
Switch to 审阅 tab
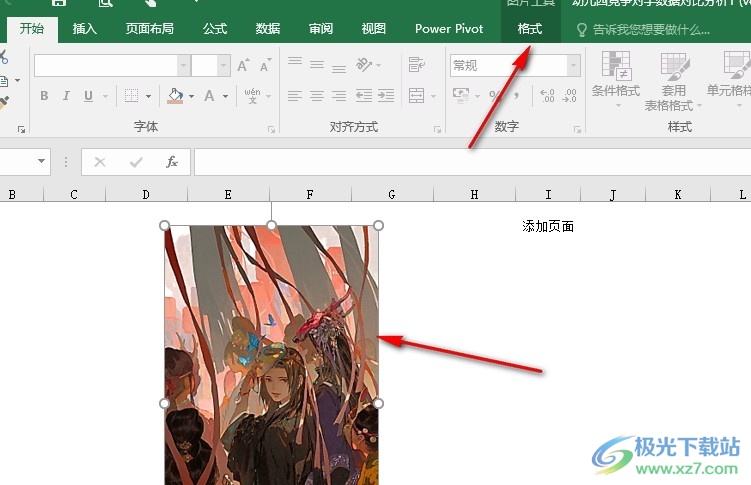(x=321, y=29)
